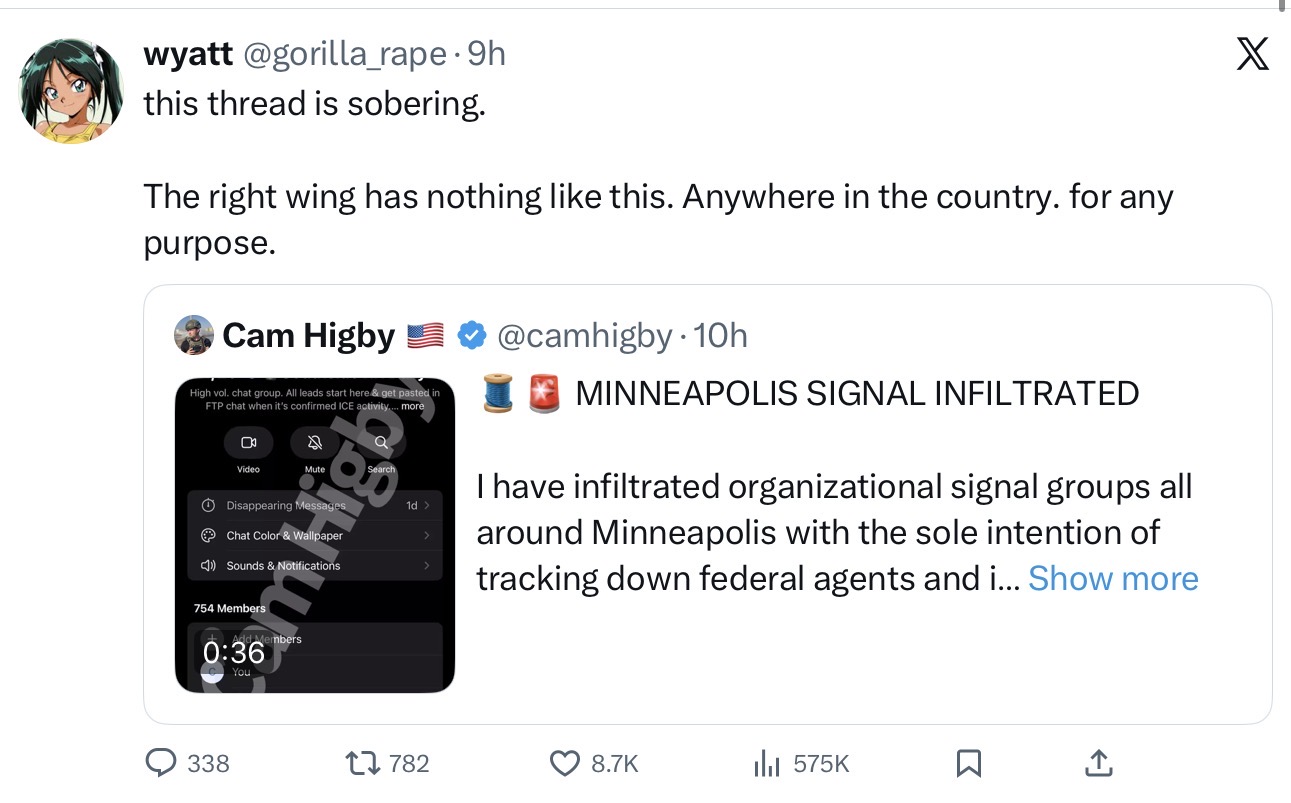Screen dimensions: 1291x803
Task: Open the quoted tweet's 10h timestamp
Action: click(x=720, y=336)
